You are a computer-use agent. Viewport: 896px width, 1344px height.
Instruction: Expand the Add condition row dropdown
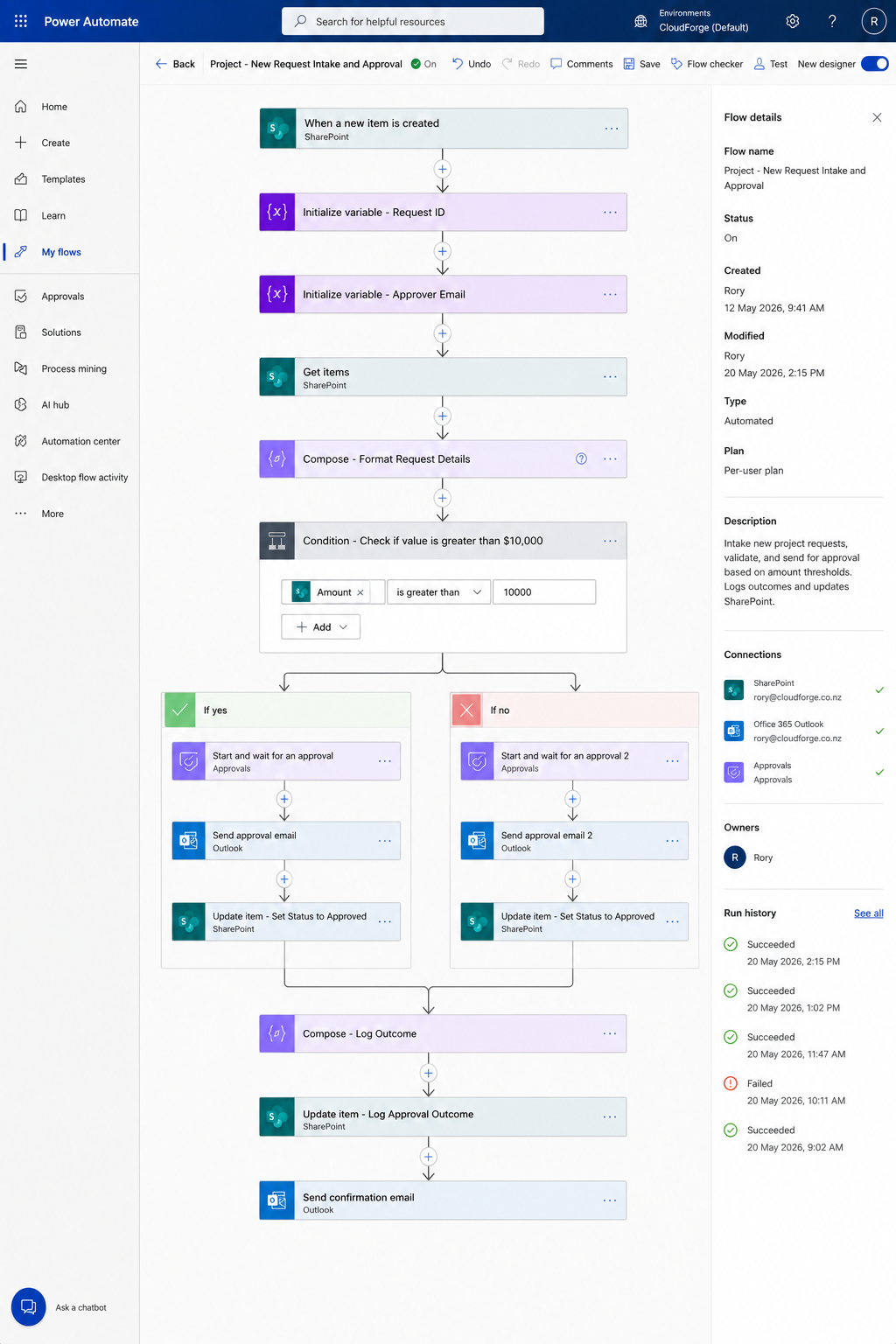[x=321, y=627]
